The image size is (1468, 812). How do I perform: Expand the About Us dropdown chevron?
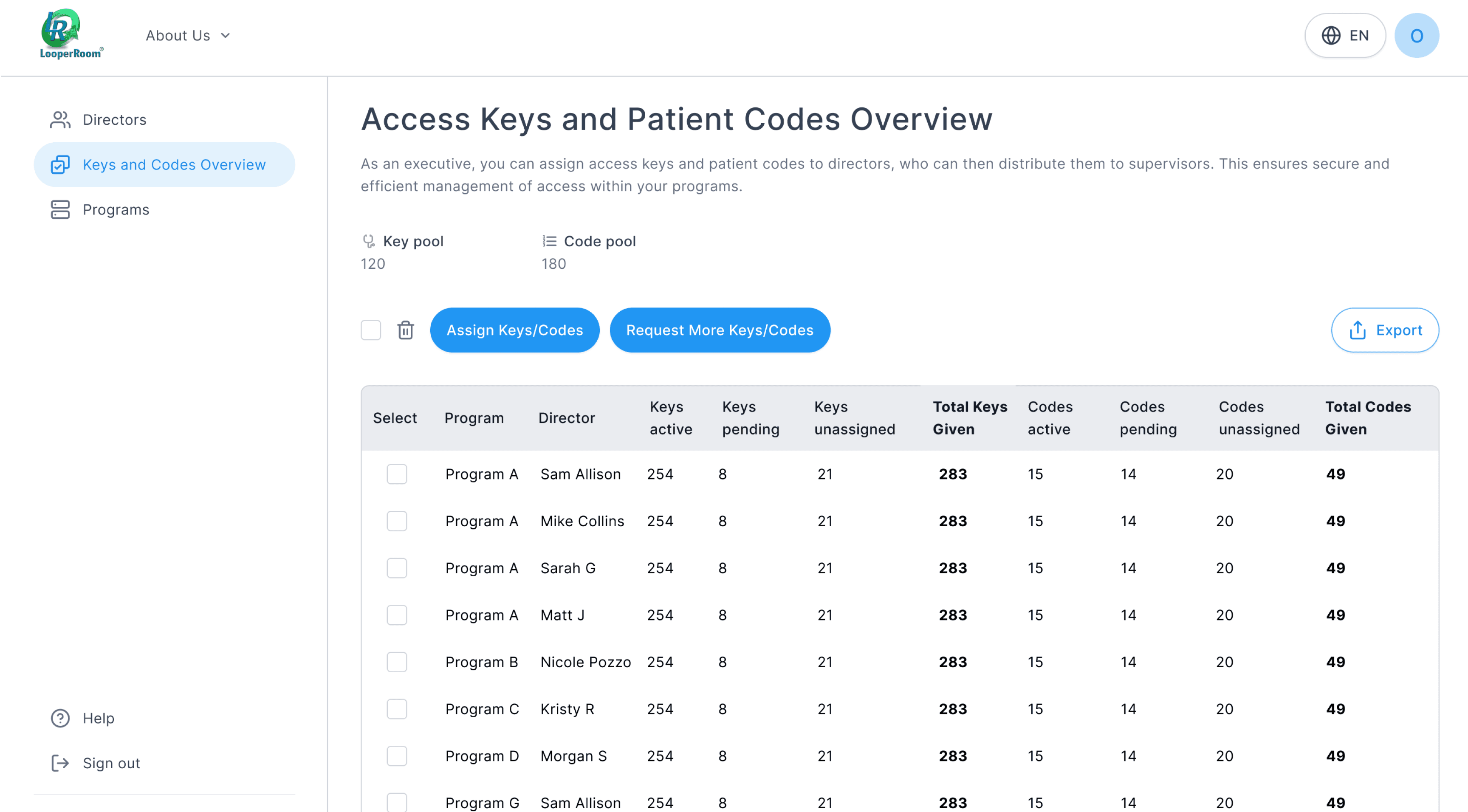pos(226,35)
